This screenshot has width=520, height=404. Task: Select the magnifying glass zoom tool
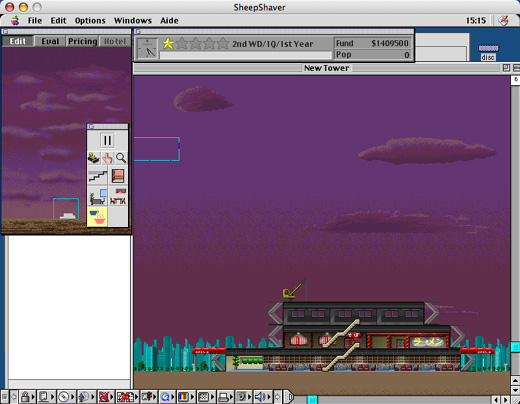point(121,158)
